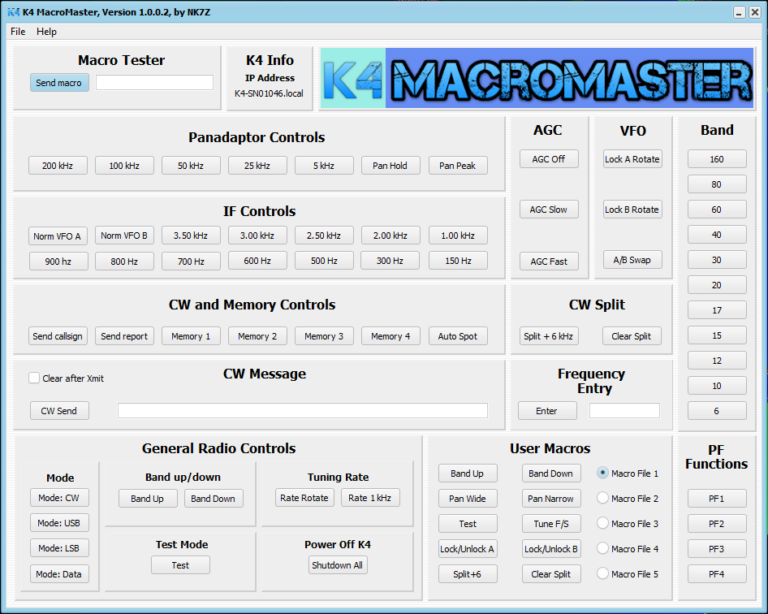Set mode to Data
Image resolution: width=768 pixels, height=614 pixels.
[59, 574]
